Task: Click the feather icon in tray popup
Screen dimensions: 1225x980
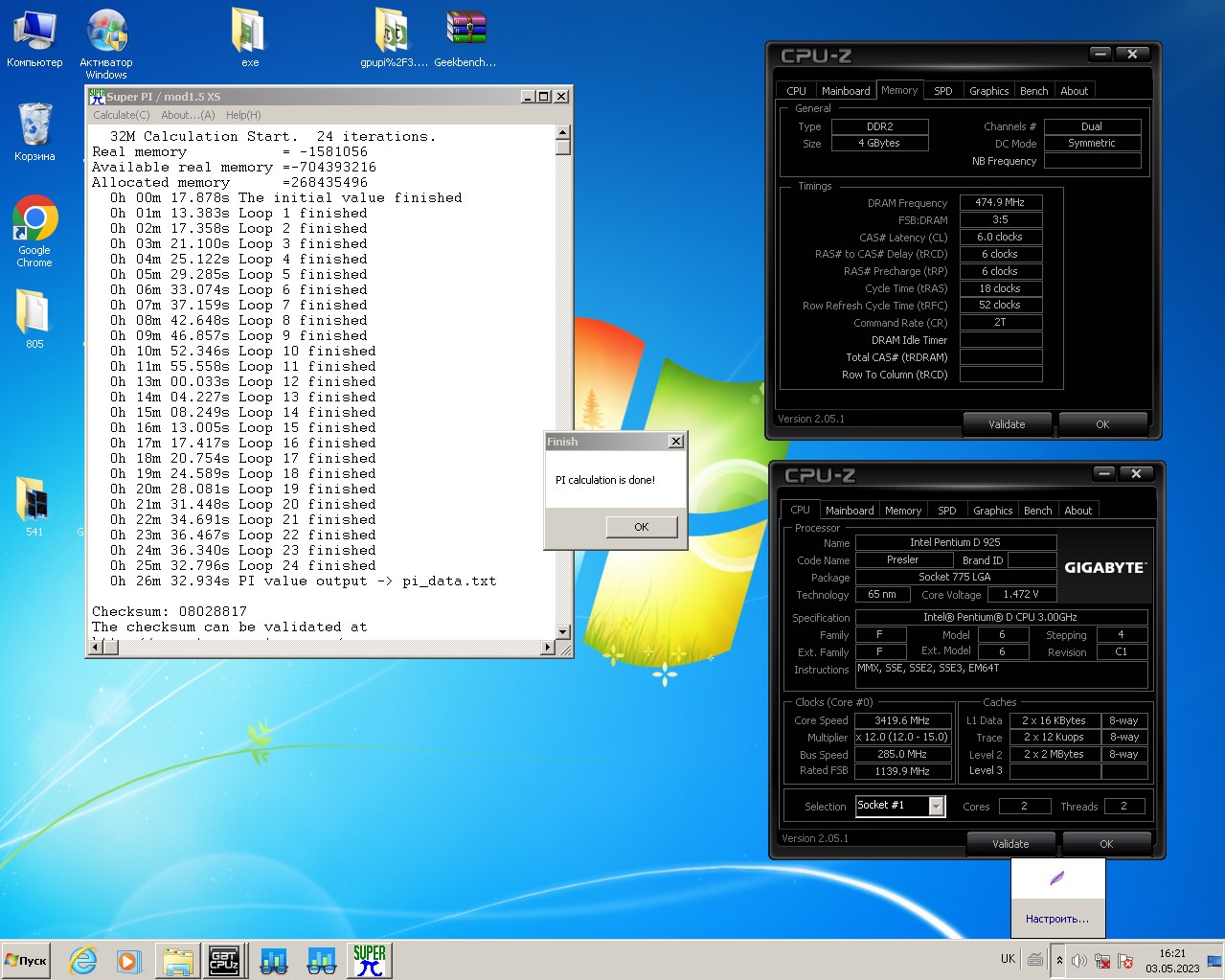Action: [x=1057, y=878]
